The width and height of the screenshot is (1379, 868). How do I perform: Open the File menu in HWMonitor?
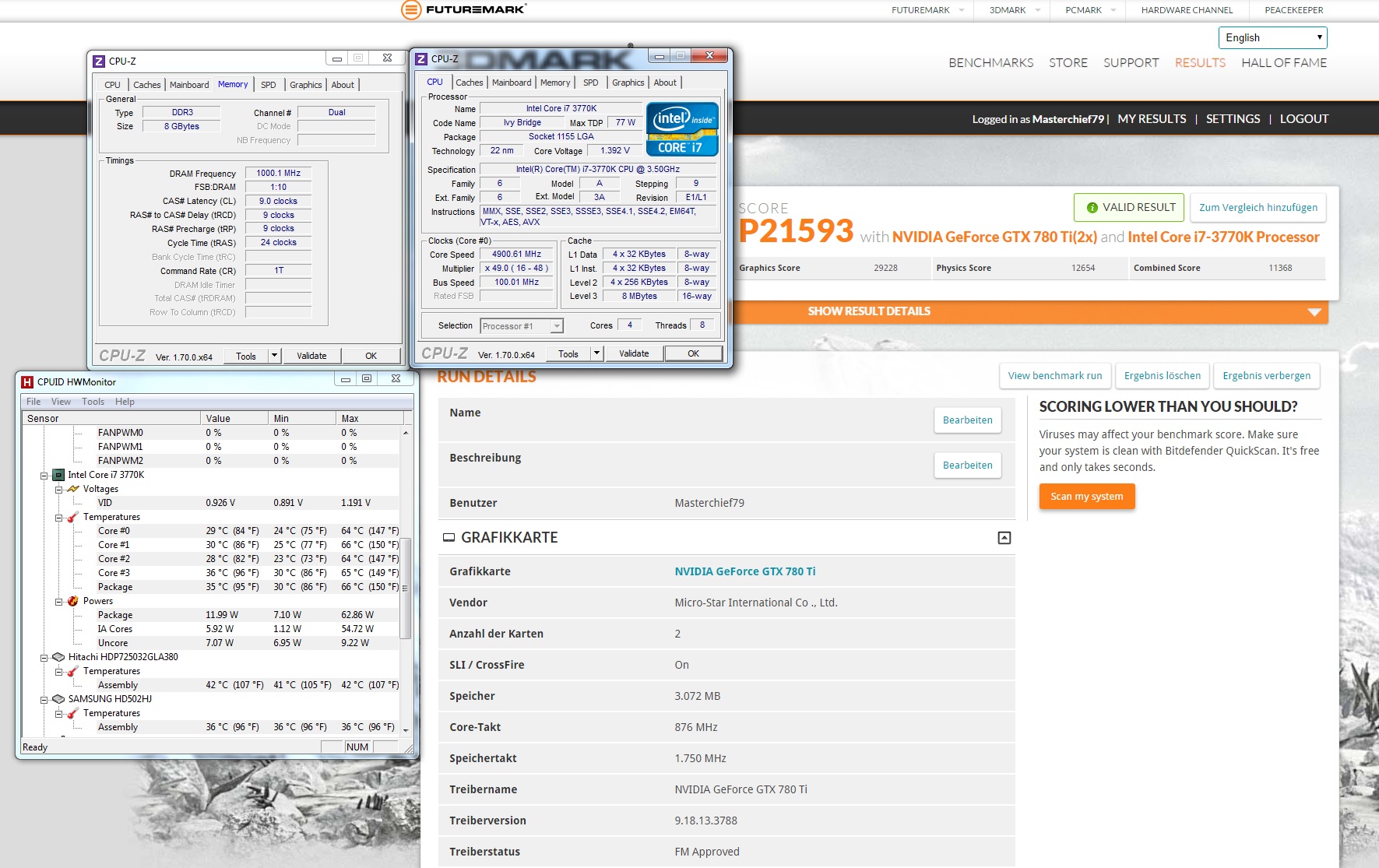(x=33, y=402)
